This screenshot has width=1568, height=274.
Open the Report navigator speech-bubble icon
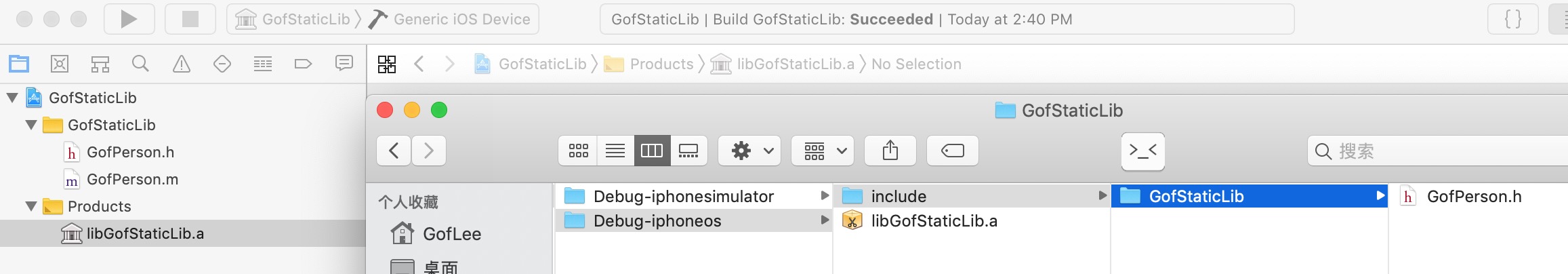344,64
